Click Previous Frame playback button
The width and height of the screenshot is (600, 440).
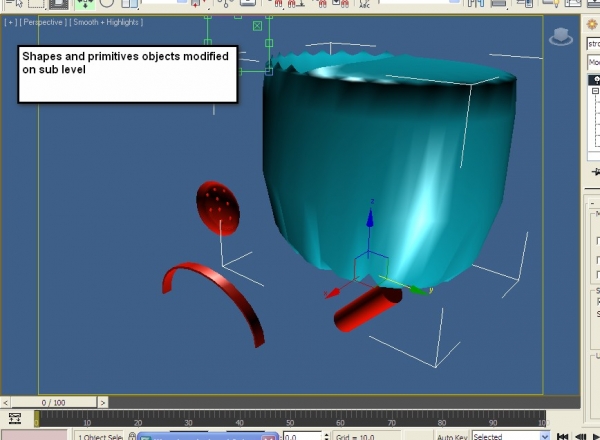[x=580, y=436]
